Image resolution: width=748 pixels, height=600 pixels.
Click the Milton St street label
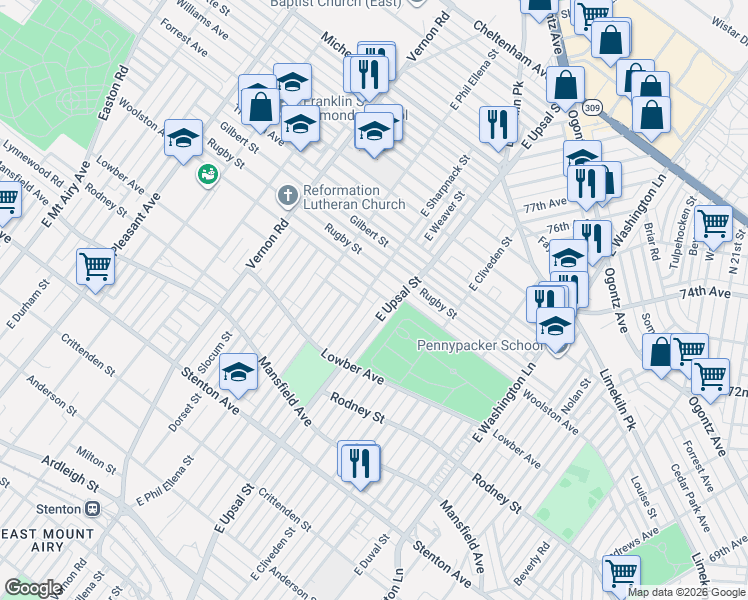point(96,460)
